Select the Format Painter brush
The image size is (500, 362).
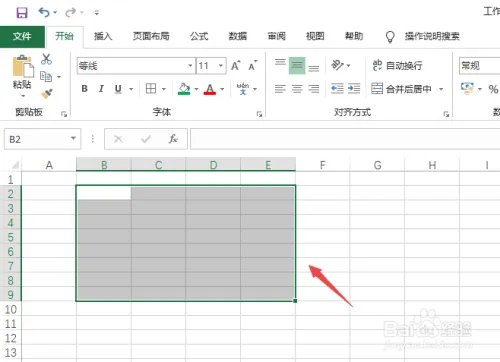[x=47, y=94]
